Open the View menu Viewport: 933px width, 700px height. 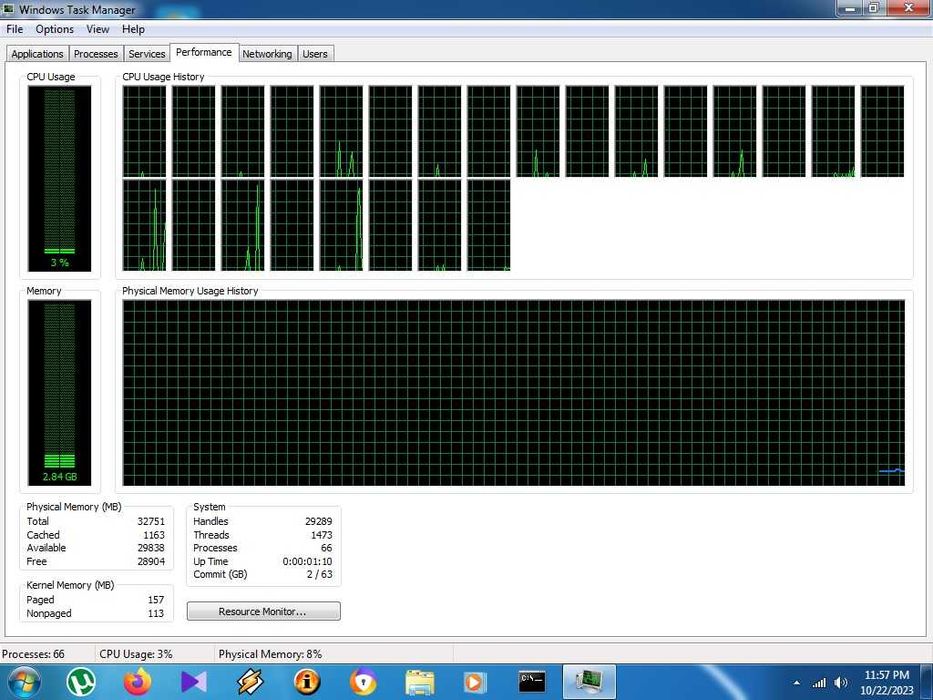coord(98,29)
